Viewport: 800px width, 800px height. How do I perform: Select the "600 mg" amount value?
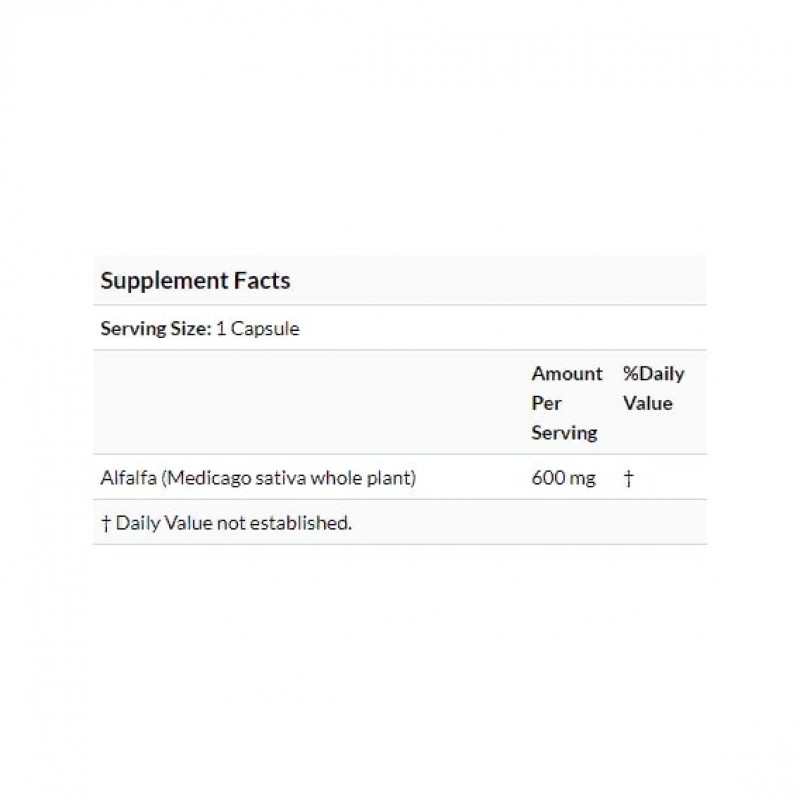coord(563,478)
